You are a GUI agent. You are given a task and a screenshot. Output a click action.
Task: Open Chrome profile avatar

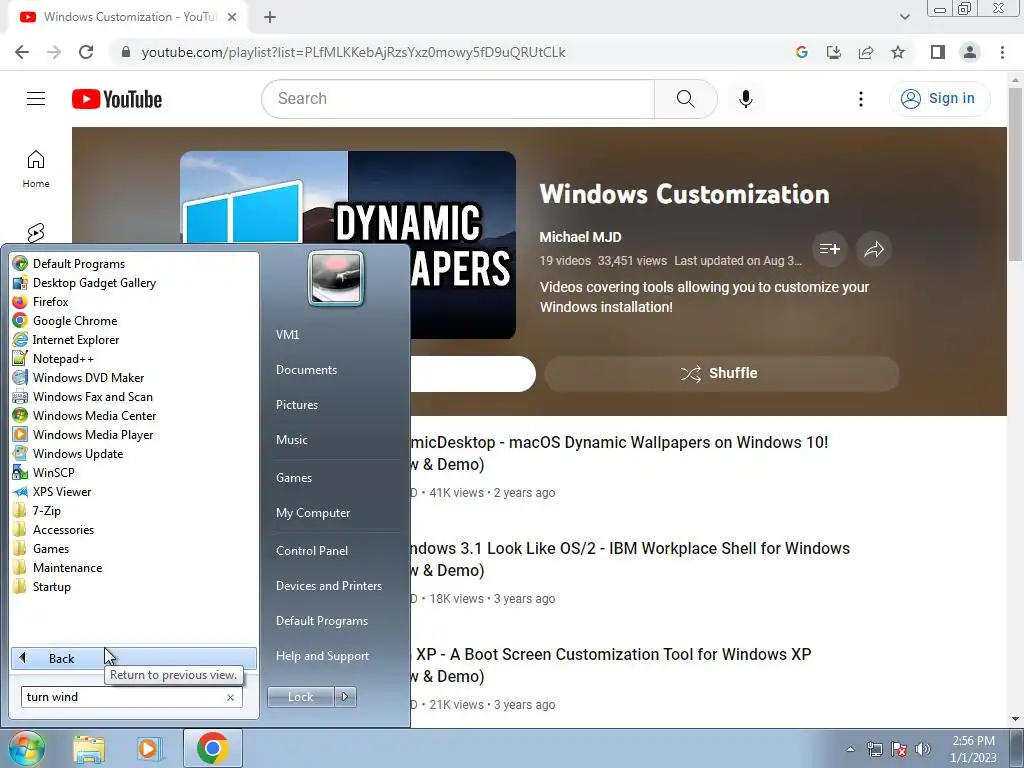[970, 52]
